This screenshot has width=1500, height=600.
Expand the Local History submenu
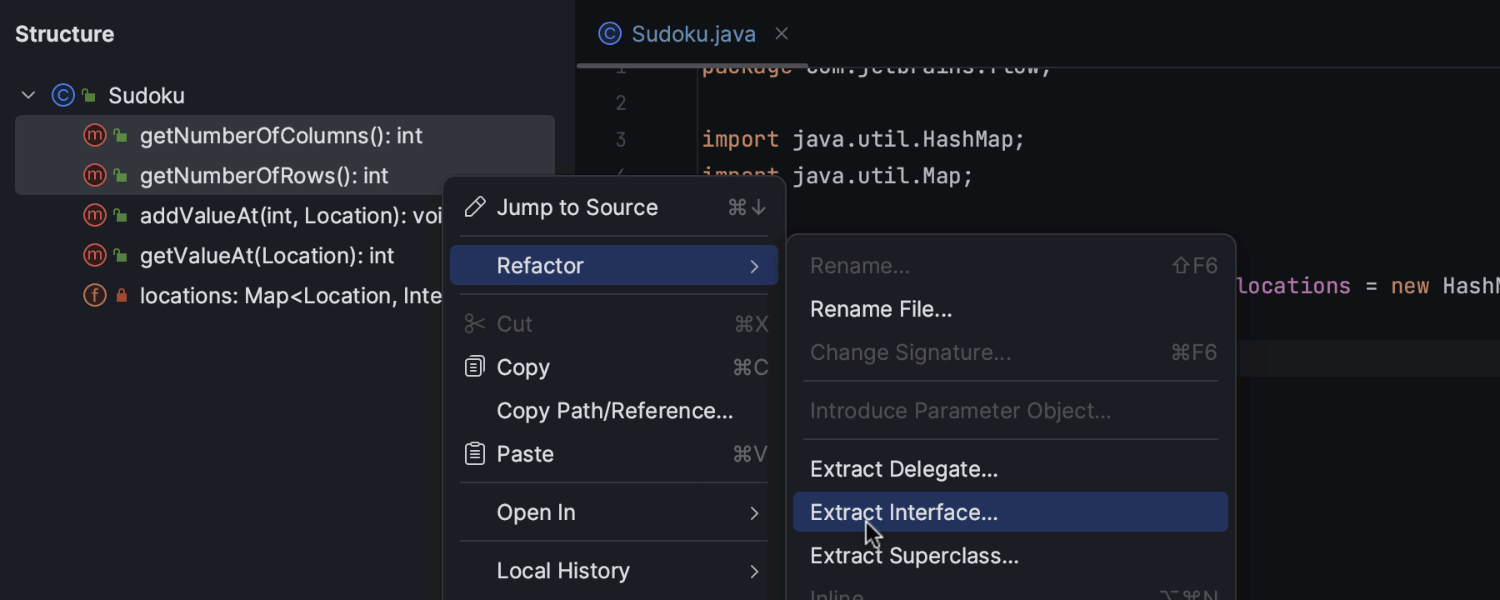754,571
